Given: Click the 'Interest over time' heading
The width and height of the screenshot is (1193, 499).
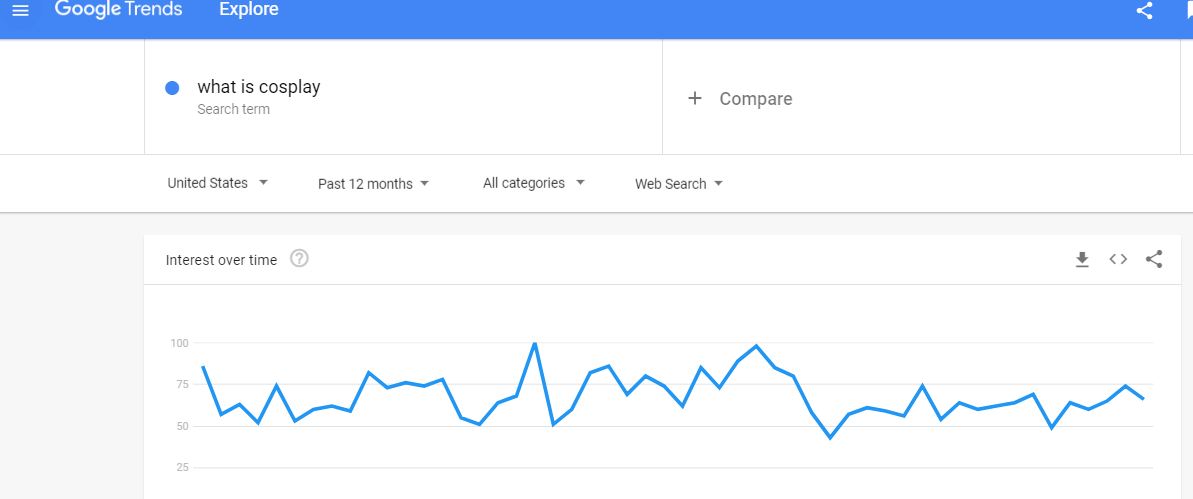Looking at the screenshot, I should [221, 260].
